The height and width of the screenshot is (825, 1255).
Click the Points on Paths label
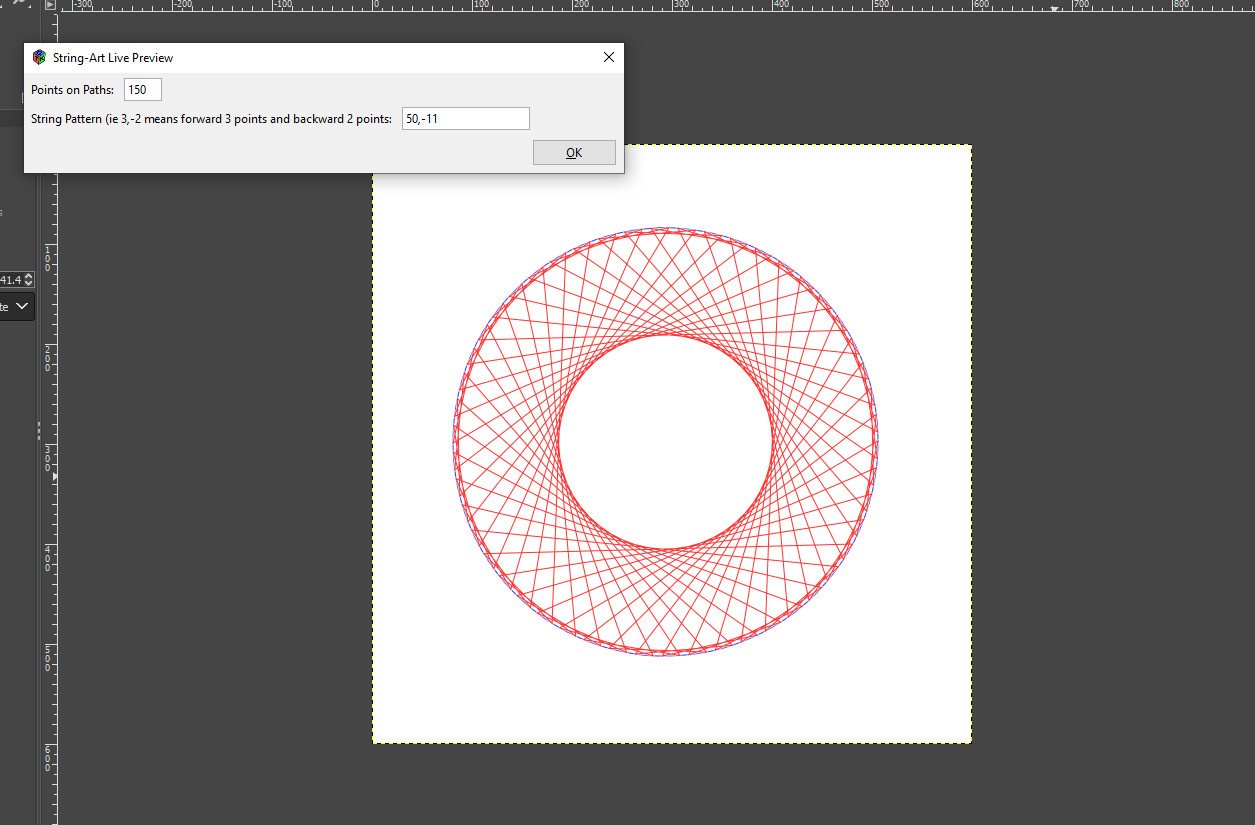click(x=72, y=90)
